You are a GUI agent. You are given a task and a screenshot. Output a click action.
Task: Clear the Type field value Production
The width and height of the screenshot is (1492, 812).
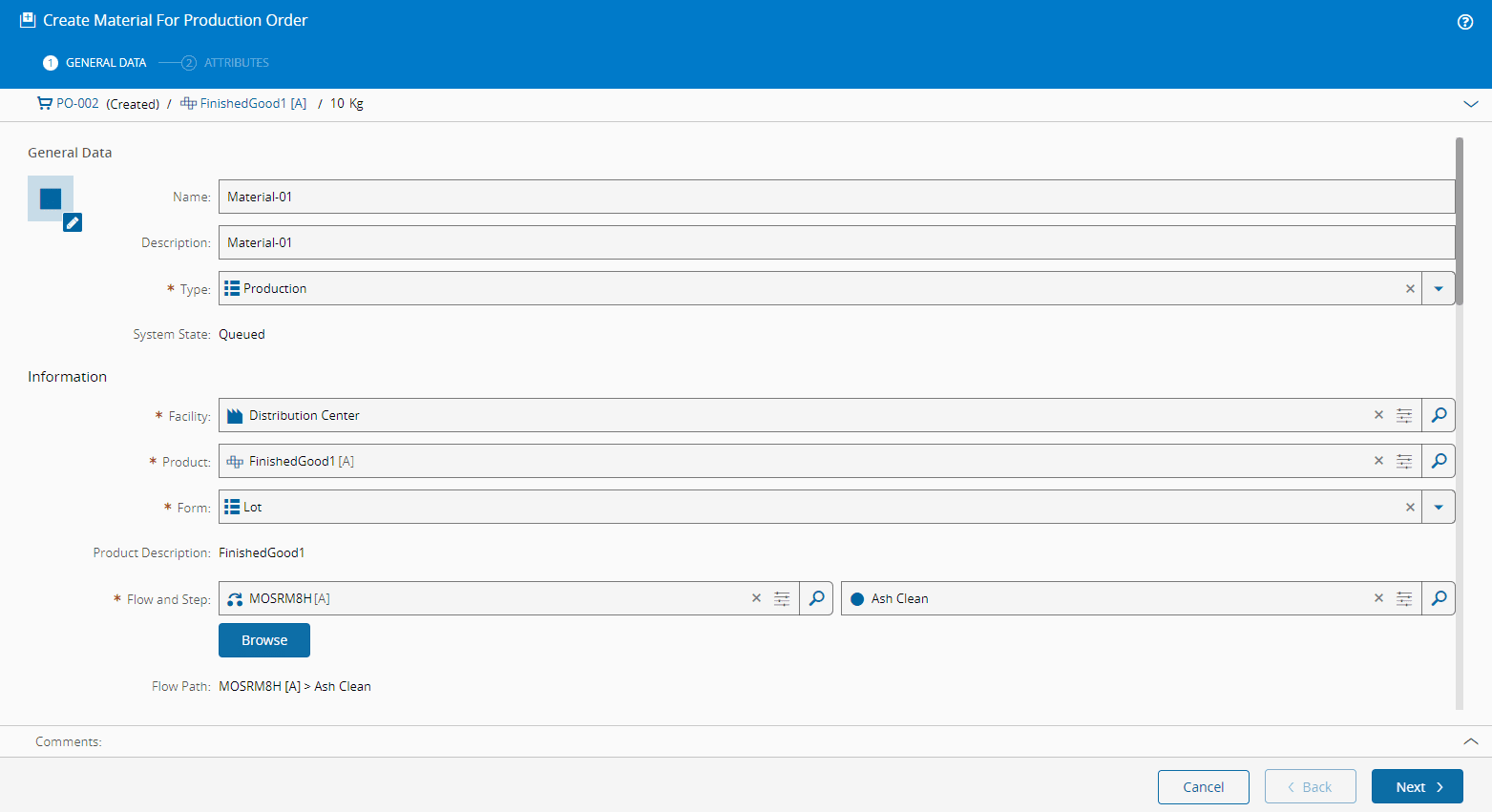click(x=1410, y=289)
